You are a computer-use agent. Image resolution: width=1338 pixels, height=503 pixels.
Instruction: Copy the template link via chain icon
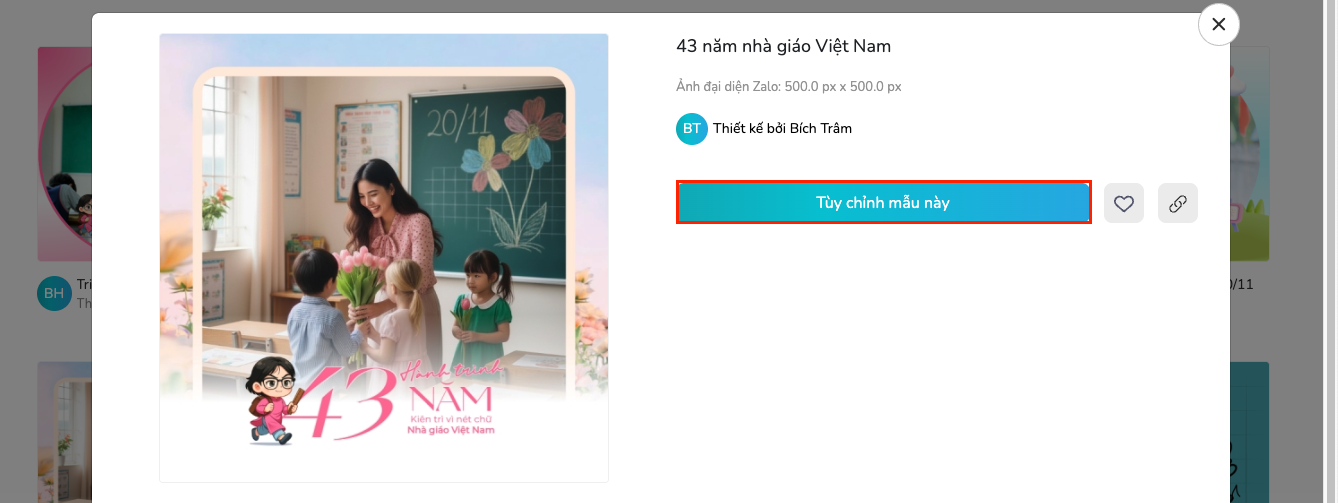1178,203
